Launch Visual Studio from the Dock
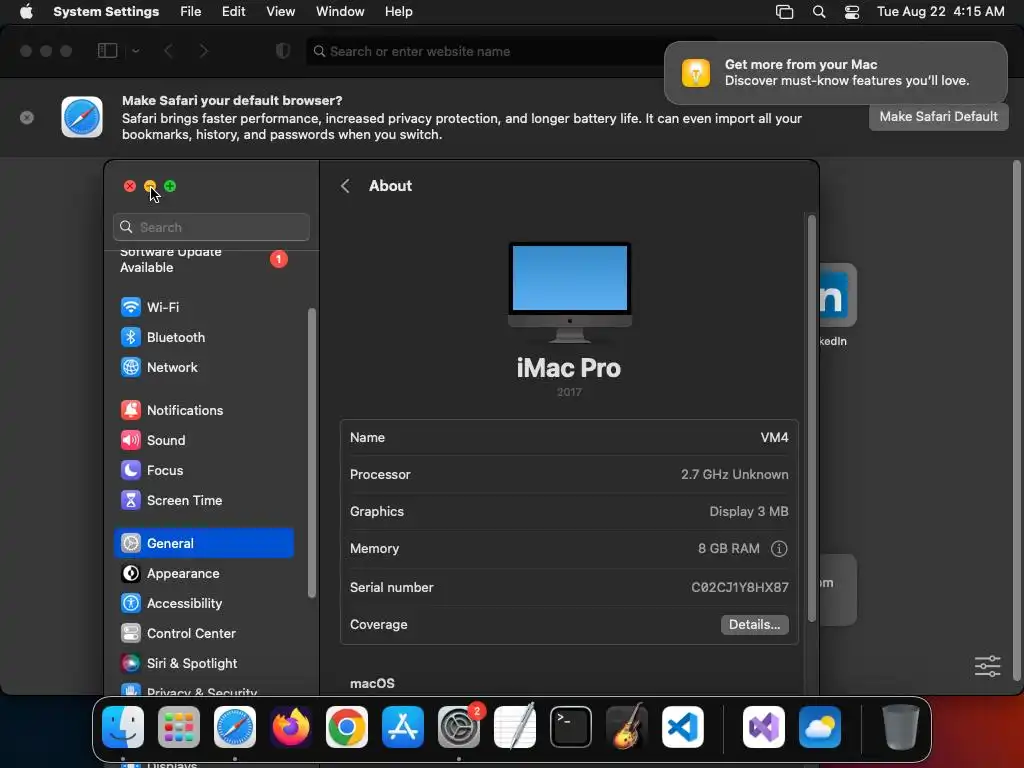1024x768 pixels. pyautogui.click(x=764, y=727)
